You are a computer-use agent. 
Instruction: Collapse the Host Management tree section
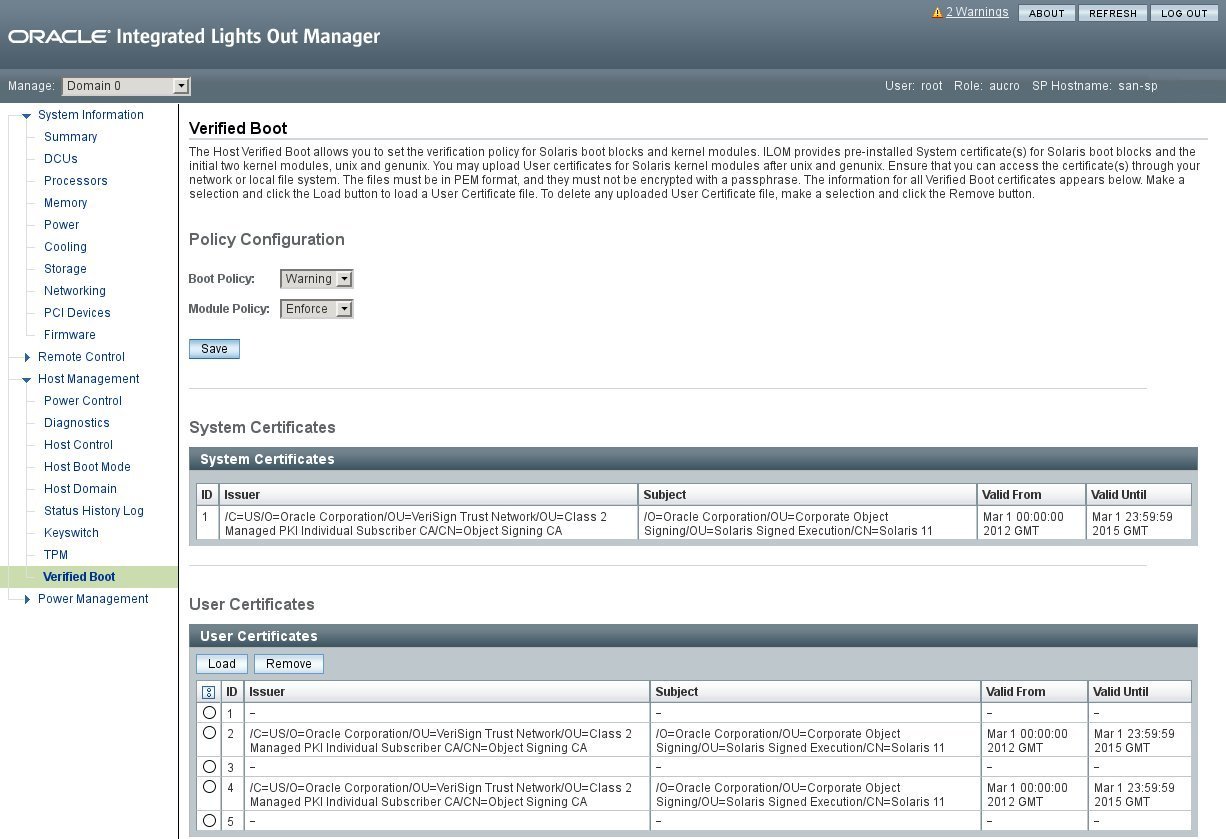26,379
